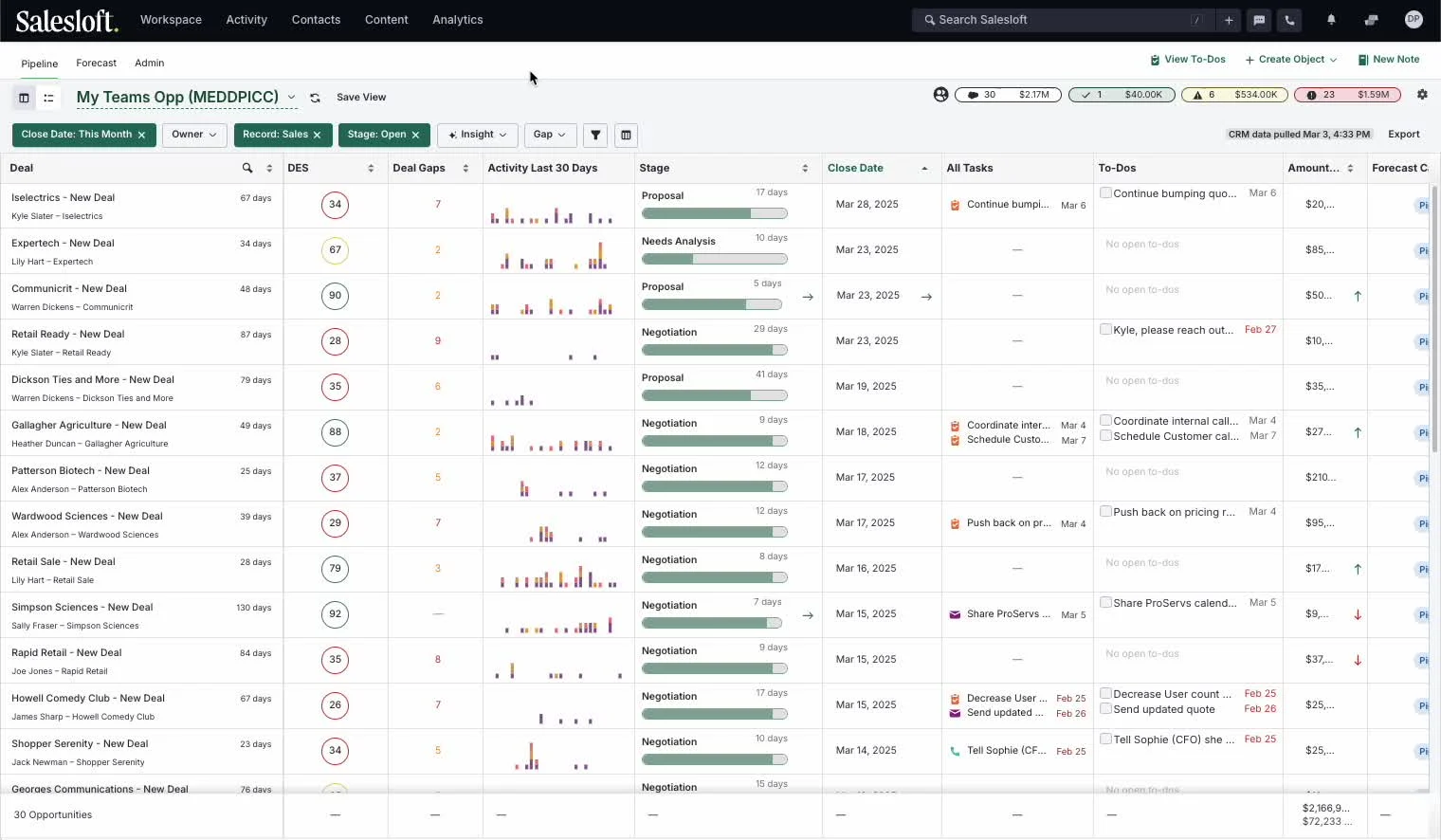1441x840 pixels.
Task: Switch to the board layout view icon
Action: click(x=24, y=98)
